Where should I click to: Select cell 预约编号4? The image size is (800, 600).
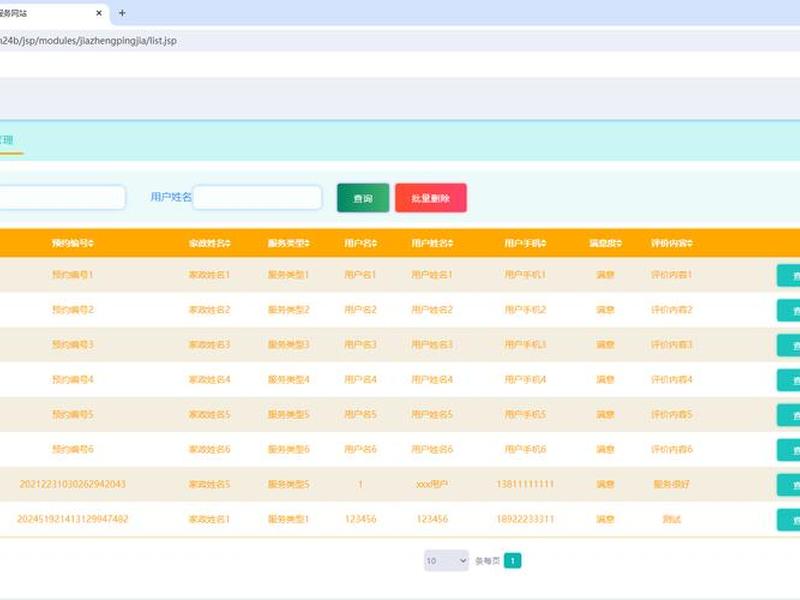(x=72, y=380)
